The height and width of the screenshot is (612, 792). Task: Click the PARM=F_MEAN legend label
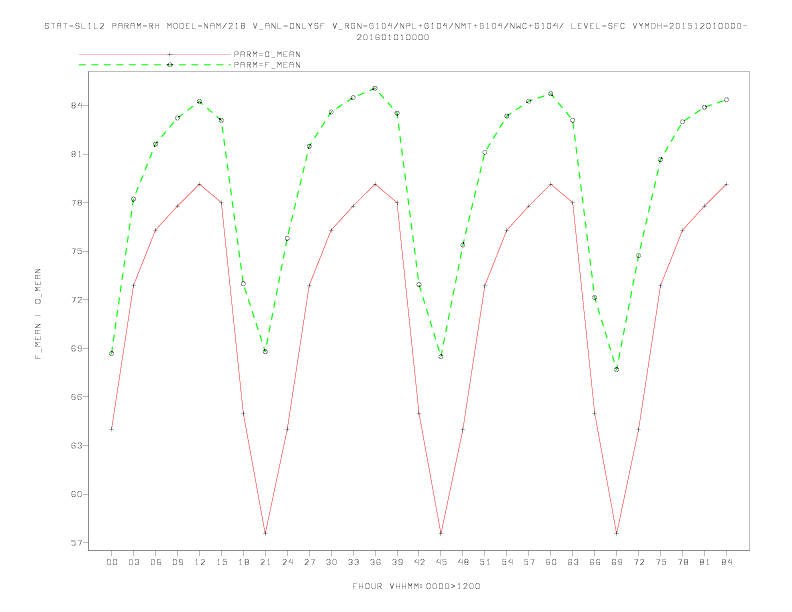pyautogui.click(x=267, y=65)
